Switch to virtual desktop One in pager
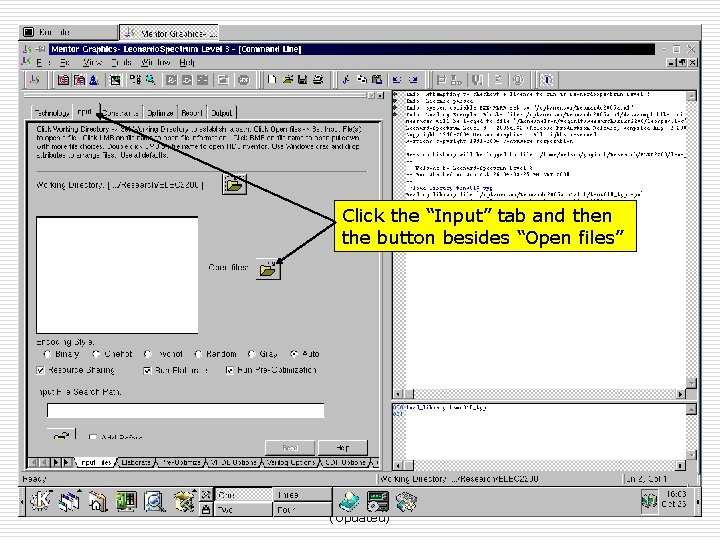Screen dimensions: 720x540 tap(244, 495)
